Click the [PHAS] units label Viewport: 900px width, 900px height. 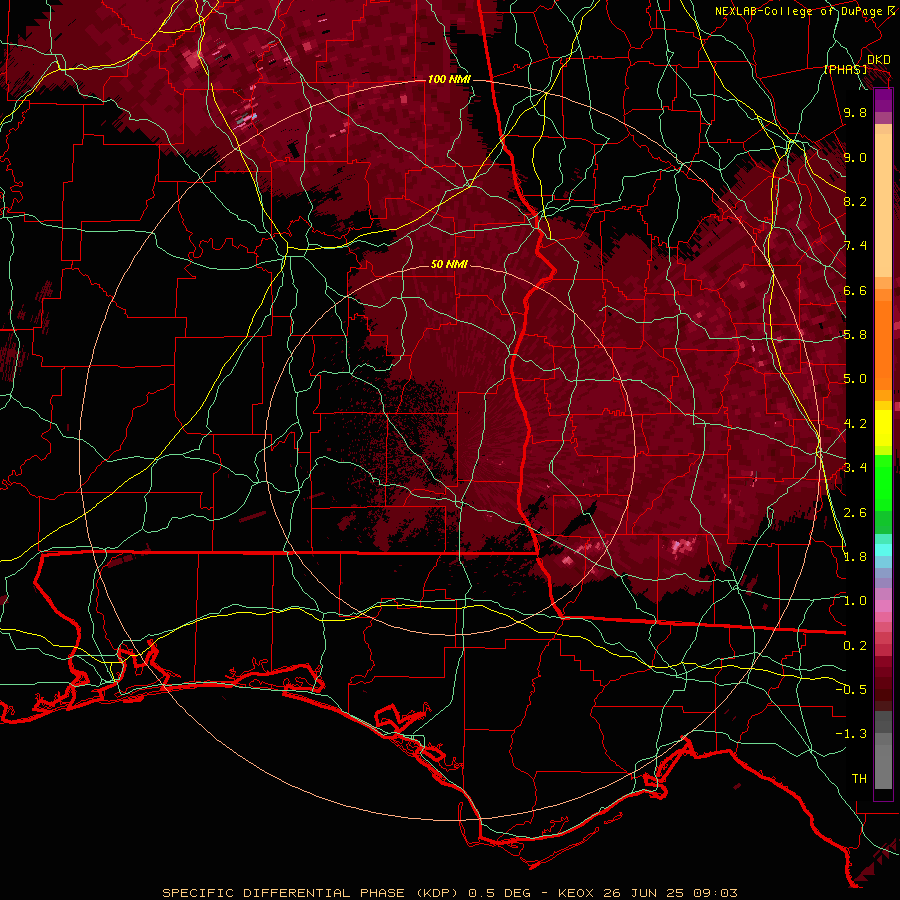(845, 70)
